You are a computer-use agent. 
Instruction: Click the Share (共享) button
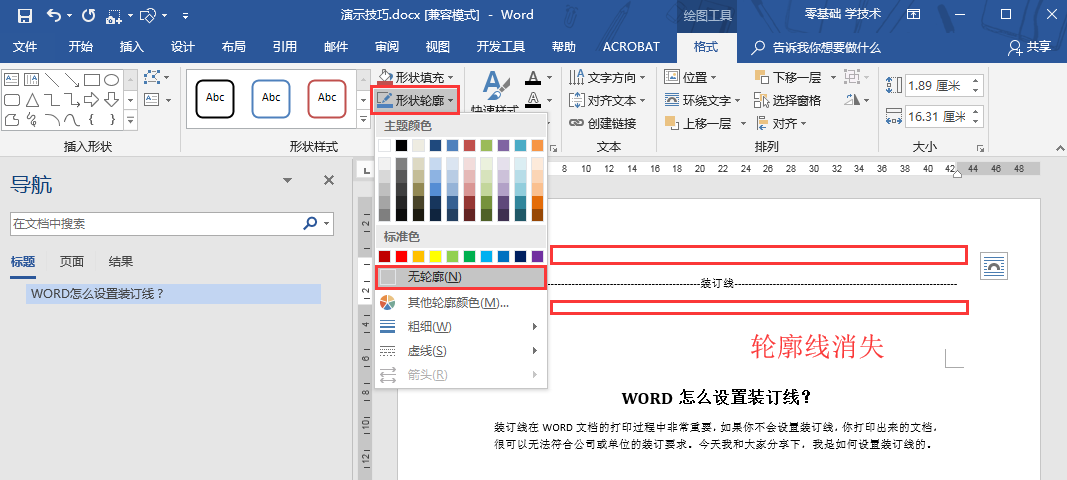pos(1030,47)
